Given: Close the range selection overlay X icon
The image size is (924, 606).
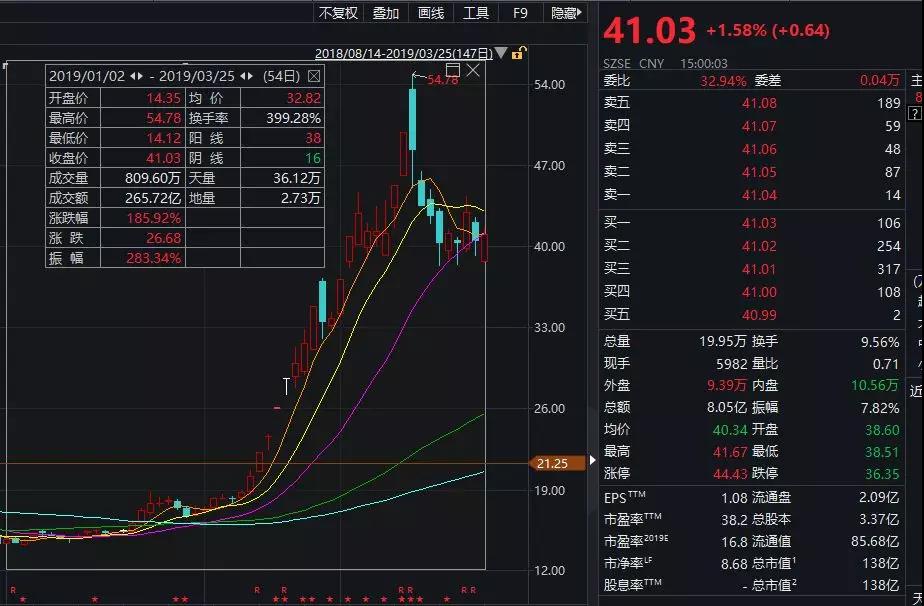Looking at the screenshot, I should click(x=473, y=70).
